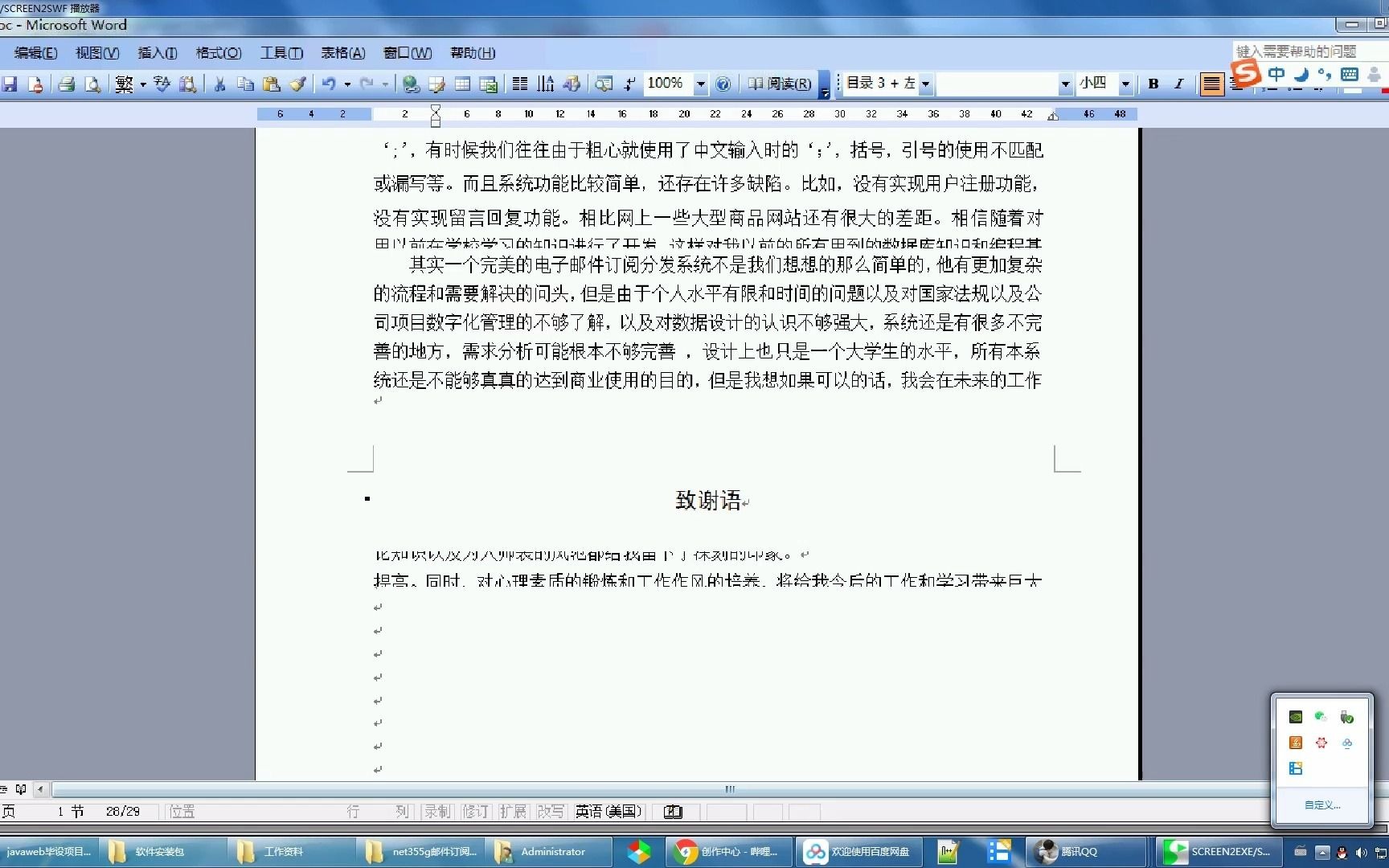This screenshot has height=868, width=1389.
Task: Enable track changes via 修订 in status bar
Action: [x=474, y=812]
